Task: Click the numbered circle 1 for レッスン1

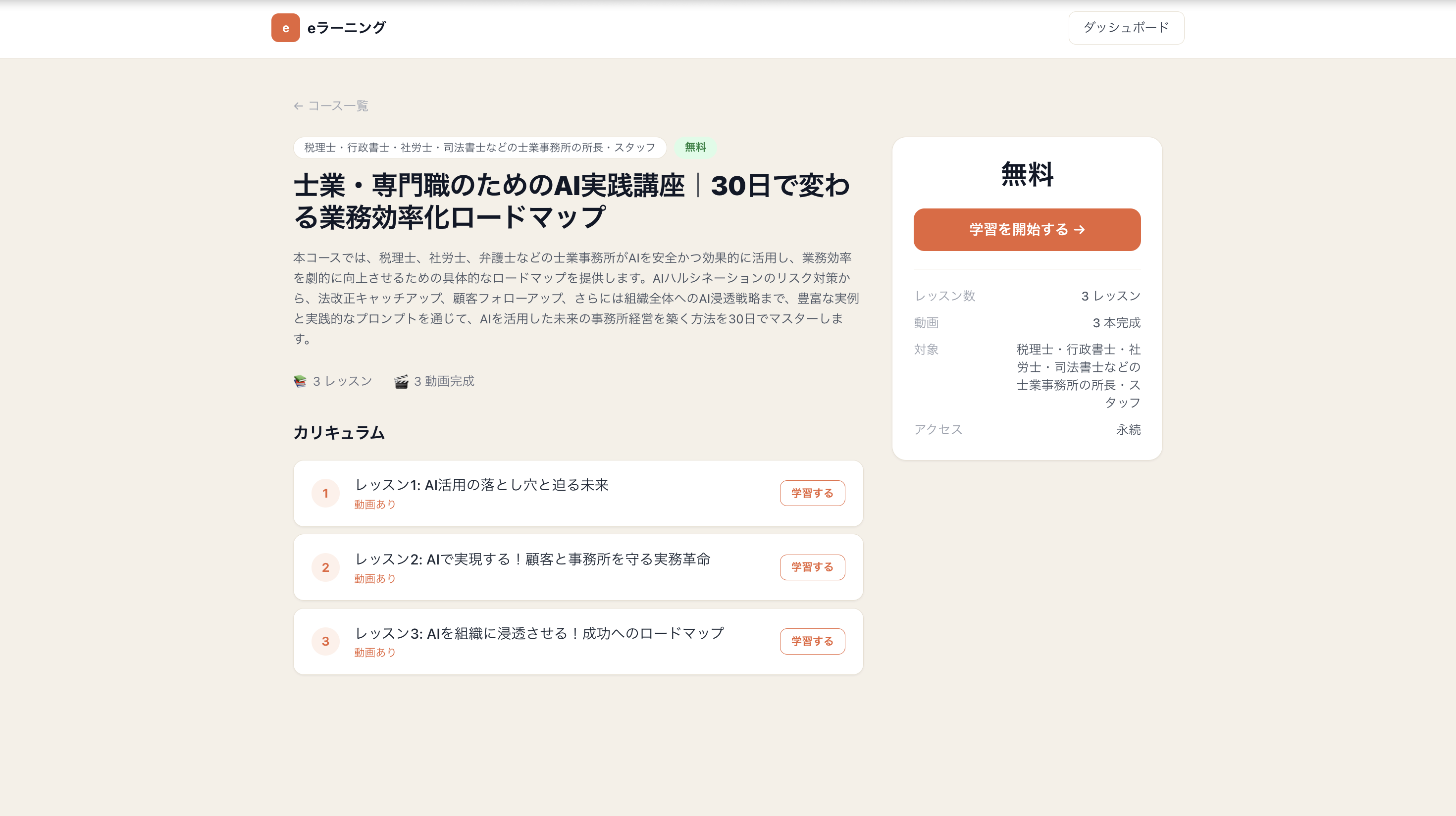Action: 325,493
